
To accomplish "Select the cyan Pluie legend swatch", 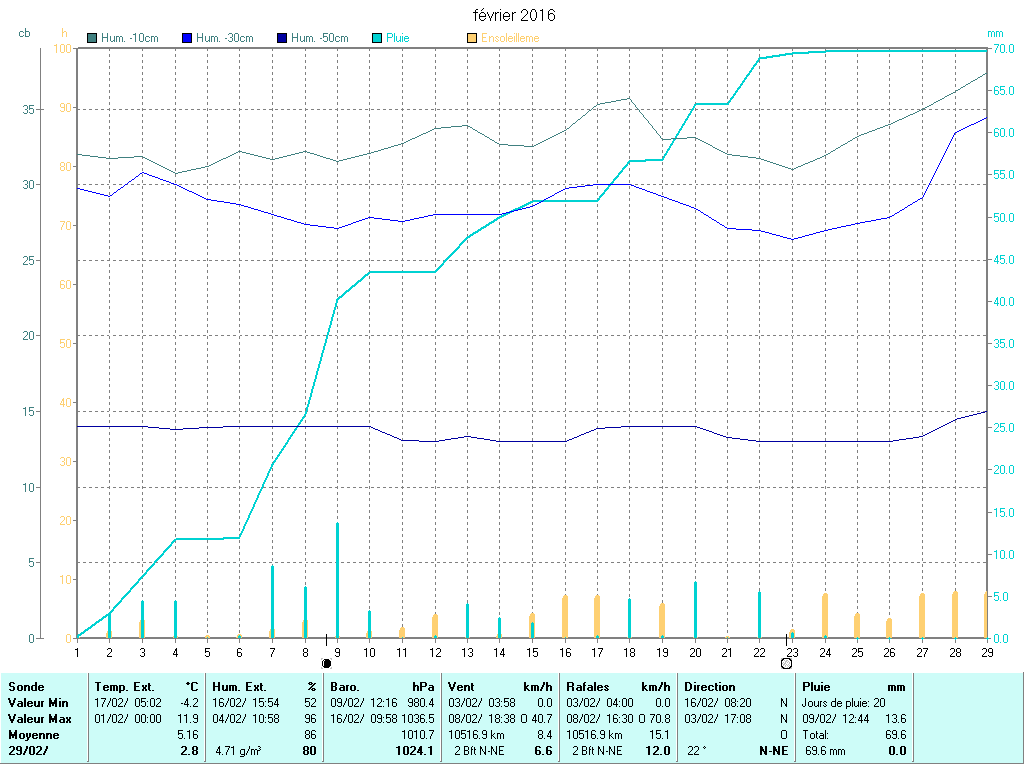I will 376,38.
